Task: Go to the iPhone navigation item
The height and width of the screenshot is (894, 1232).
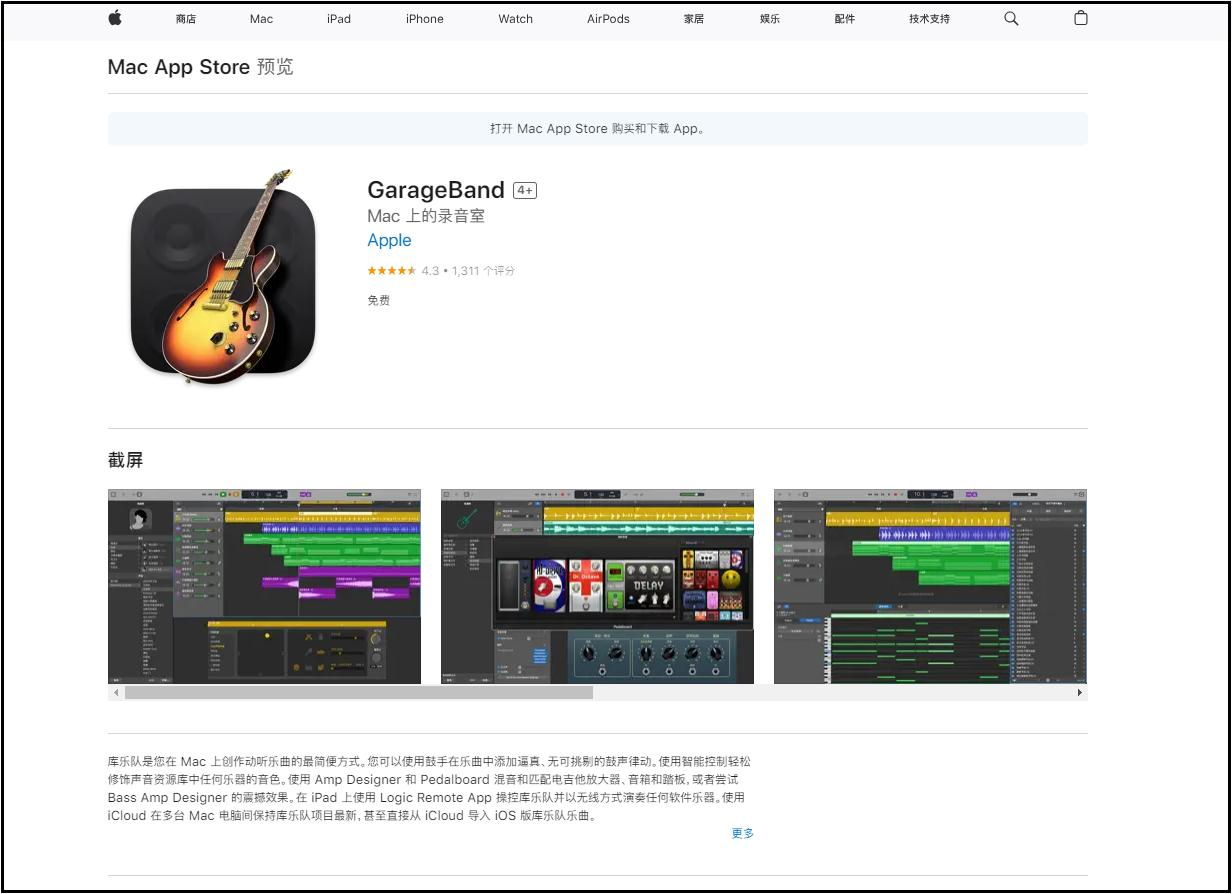Action: (x=424, y=19)
